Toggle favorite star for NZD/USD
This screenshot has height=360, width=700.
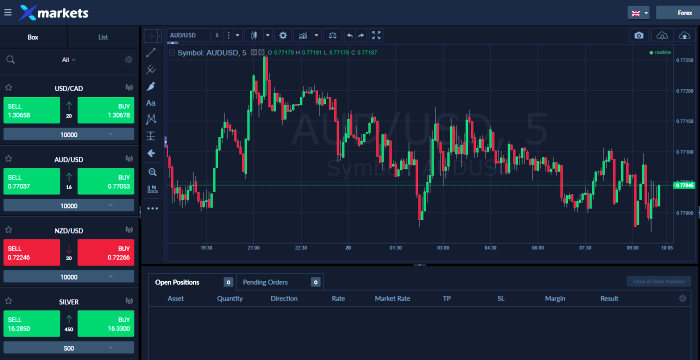(x=8, y=230)
